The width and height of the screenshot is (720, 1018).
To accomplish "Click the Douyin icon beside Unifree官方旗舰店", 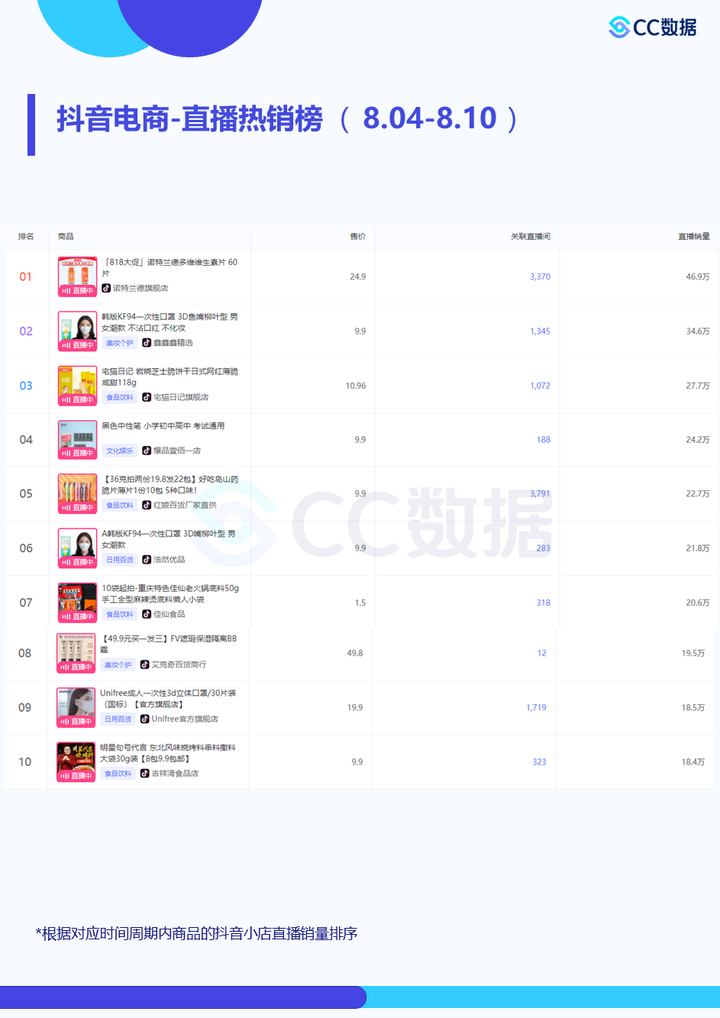I will pyautogui.click(x=145, y=719).
